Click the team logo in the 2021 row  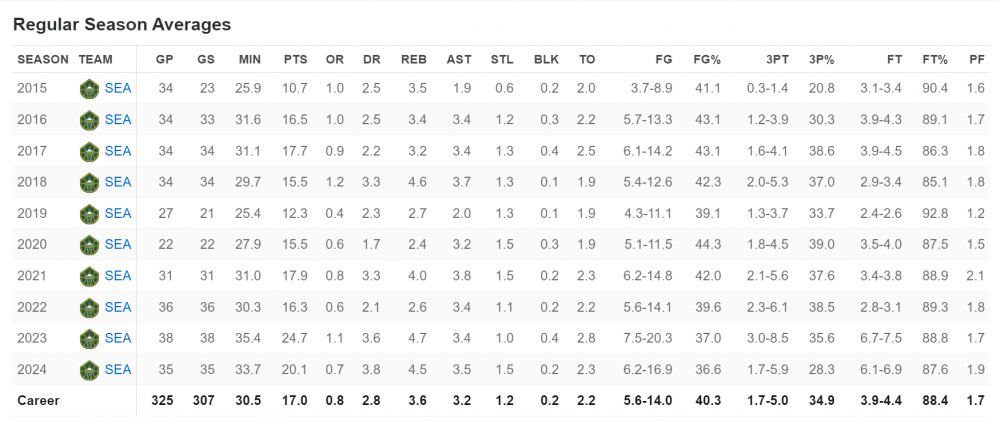click(89, 275)
